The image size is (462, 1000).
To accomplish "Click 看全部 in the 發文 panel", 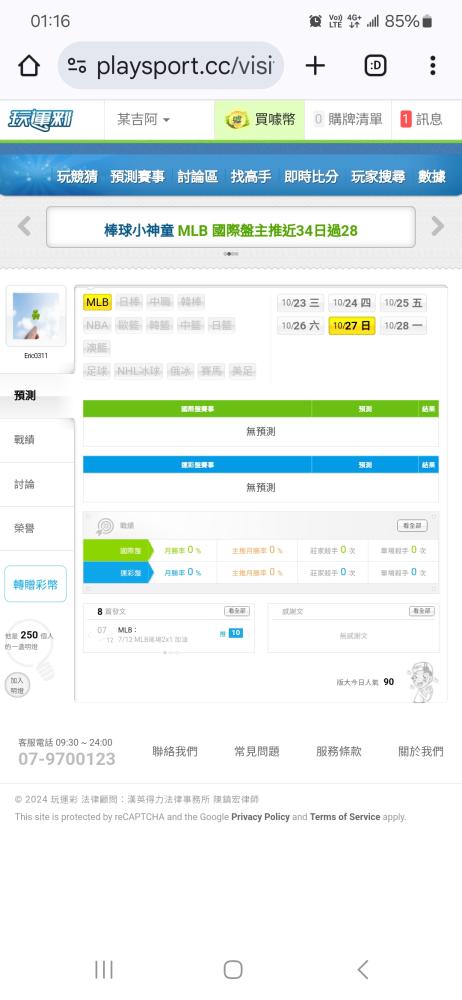I will pos(237,611).
